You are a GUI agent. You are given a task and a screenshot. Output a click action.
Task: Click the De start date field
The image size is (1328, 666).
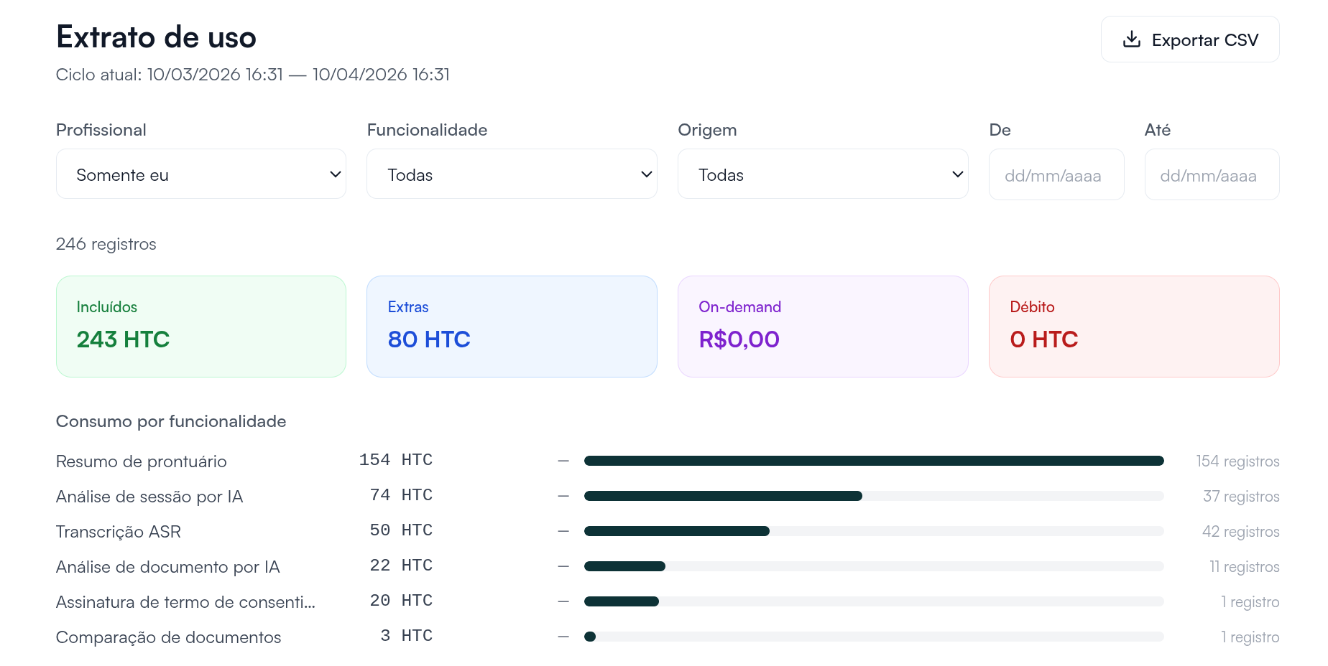tap(1057, 174)
